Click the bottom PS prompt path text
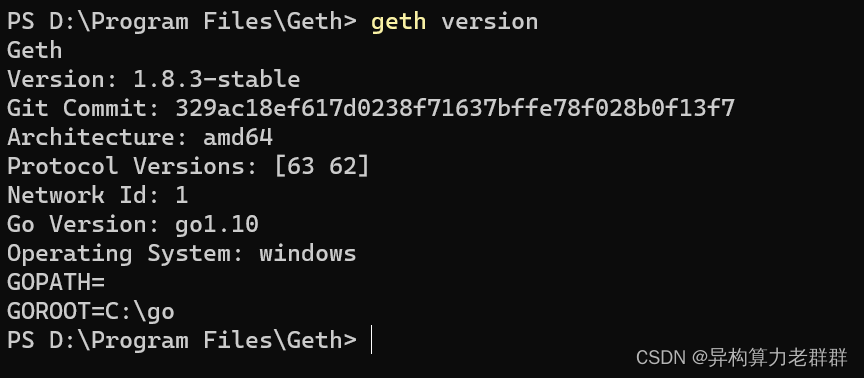This screenshot has height=378, width=864. tap(182, 340)
